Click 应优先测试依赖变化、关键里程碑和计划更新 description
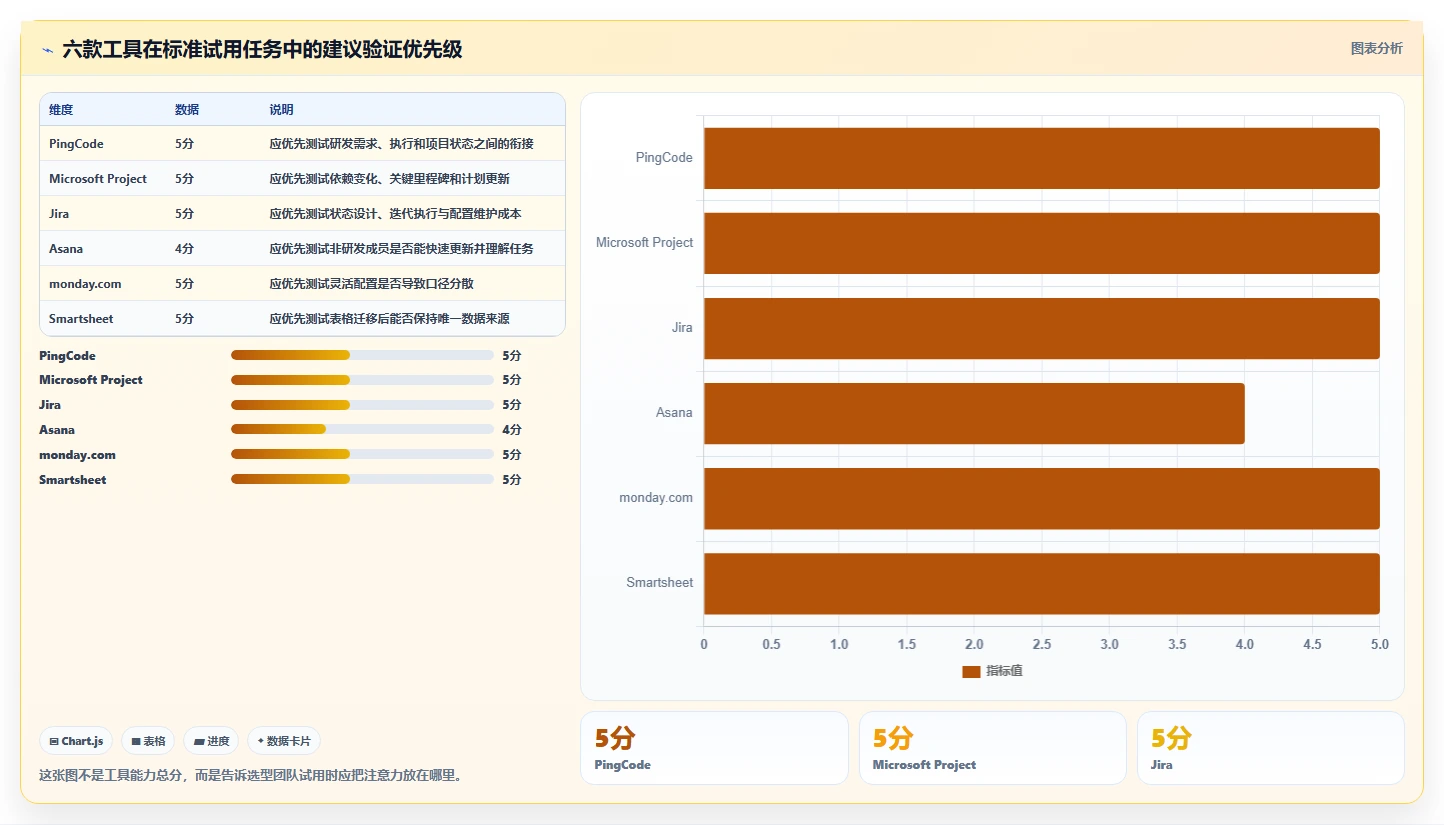This screenshot has height=825, width=1444. pos(389,179)
